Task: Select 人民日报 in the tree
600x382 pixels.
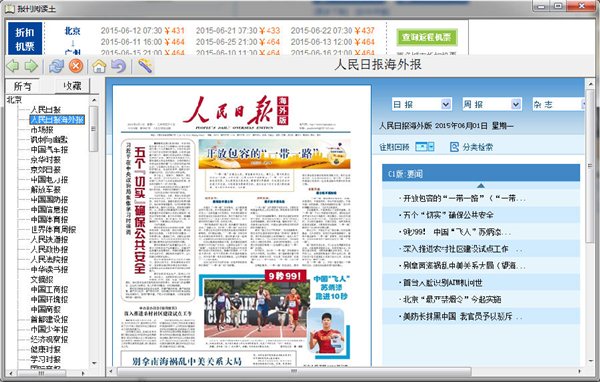Action: 46,110
